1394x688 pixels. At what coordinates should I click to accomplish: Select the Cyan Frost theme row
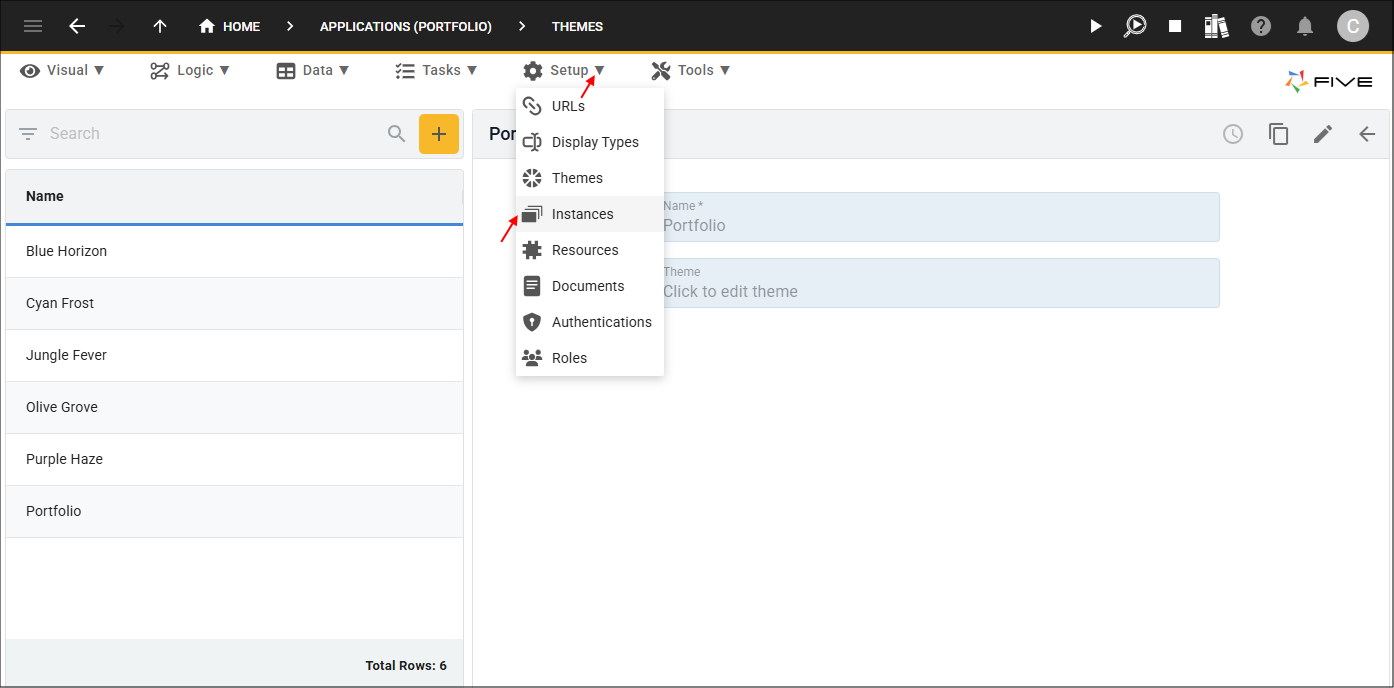[x=234, y=303]
